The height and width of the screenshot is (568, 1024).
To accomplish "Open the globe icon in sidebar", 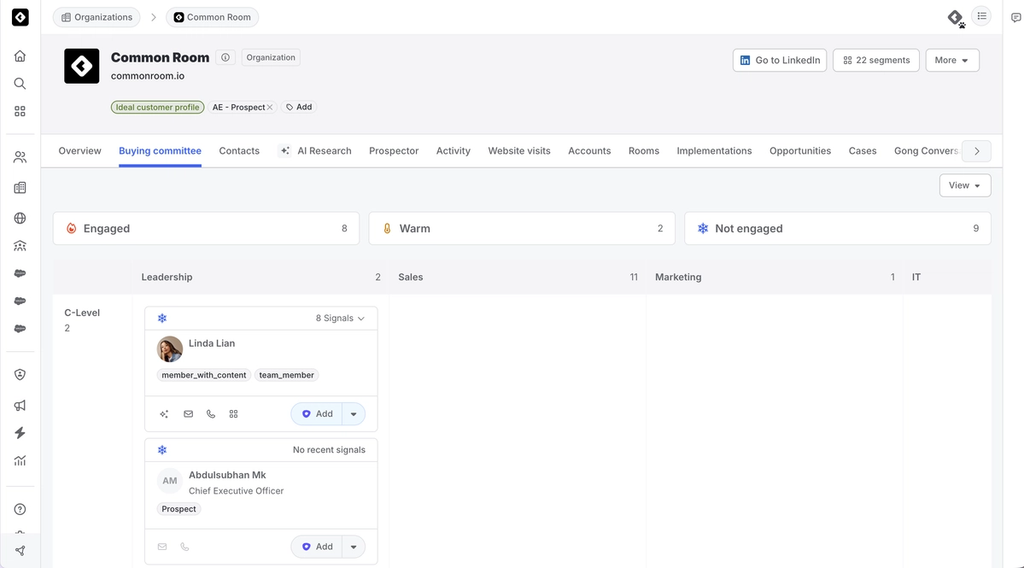I will [20, 218].
